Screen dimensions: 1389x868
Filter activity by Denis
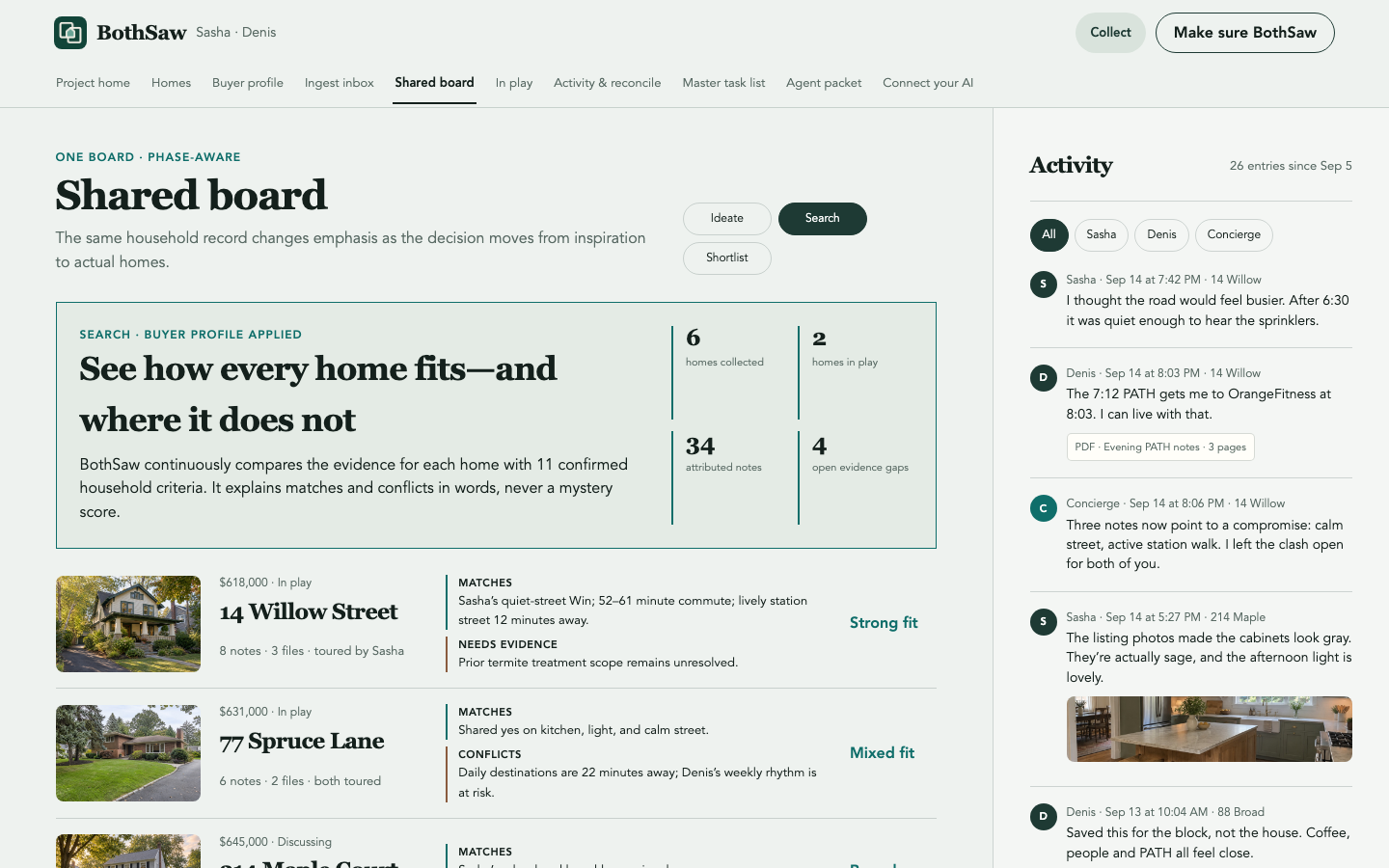click(x=1161, y=235)
